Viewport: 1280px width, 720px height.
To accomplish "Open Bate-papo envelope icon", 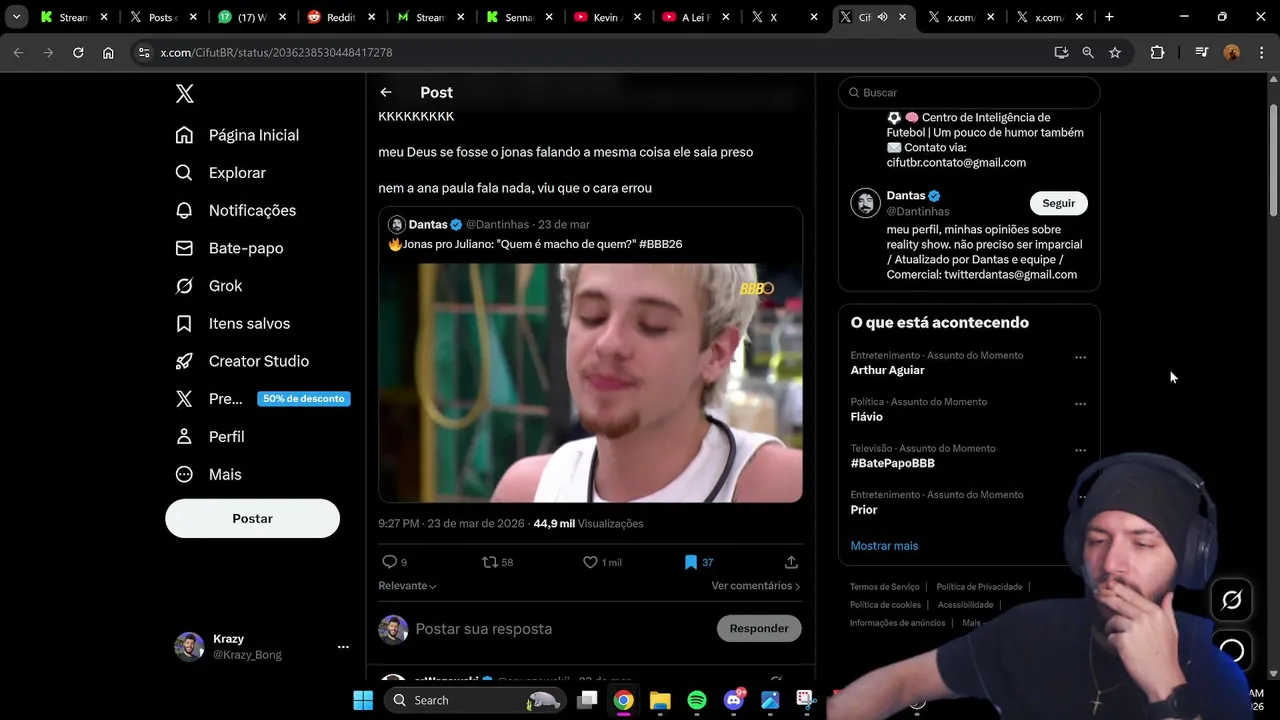I will point(184,248).
